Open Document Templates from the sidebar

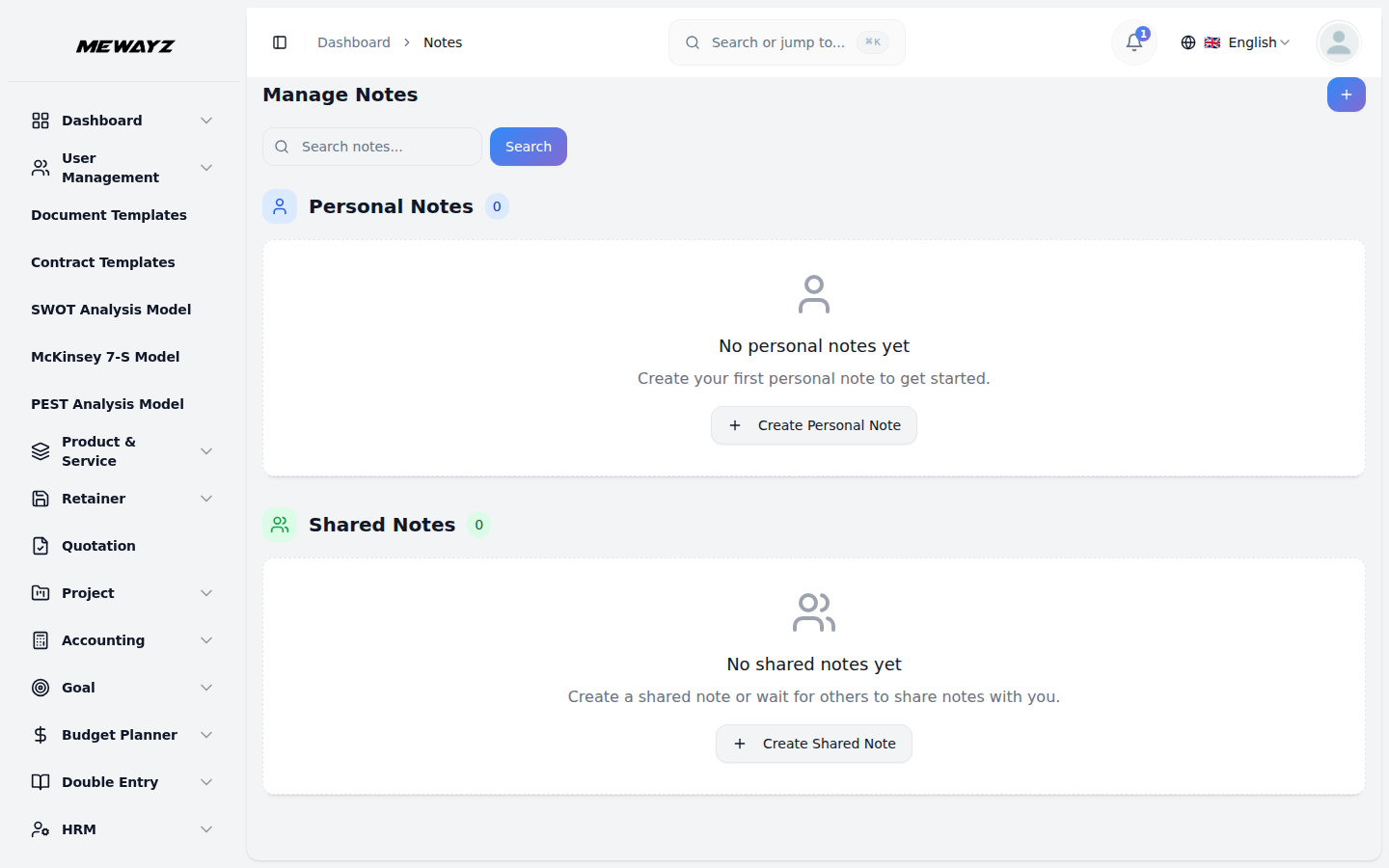pos(109,214)
